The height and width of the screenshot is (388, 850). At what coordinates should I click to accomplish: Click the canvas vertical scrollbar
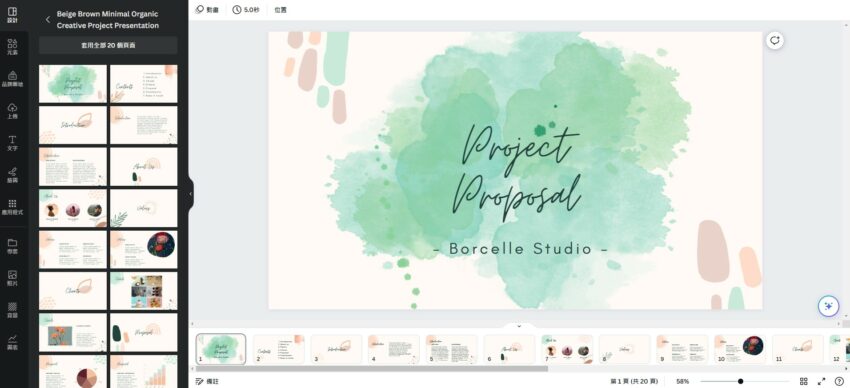(846, 169)
